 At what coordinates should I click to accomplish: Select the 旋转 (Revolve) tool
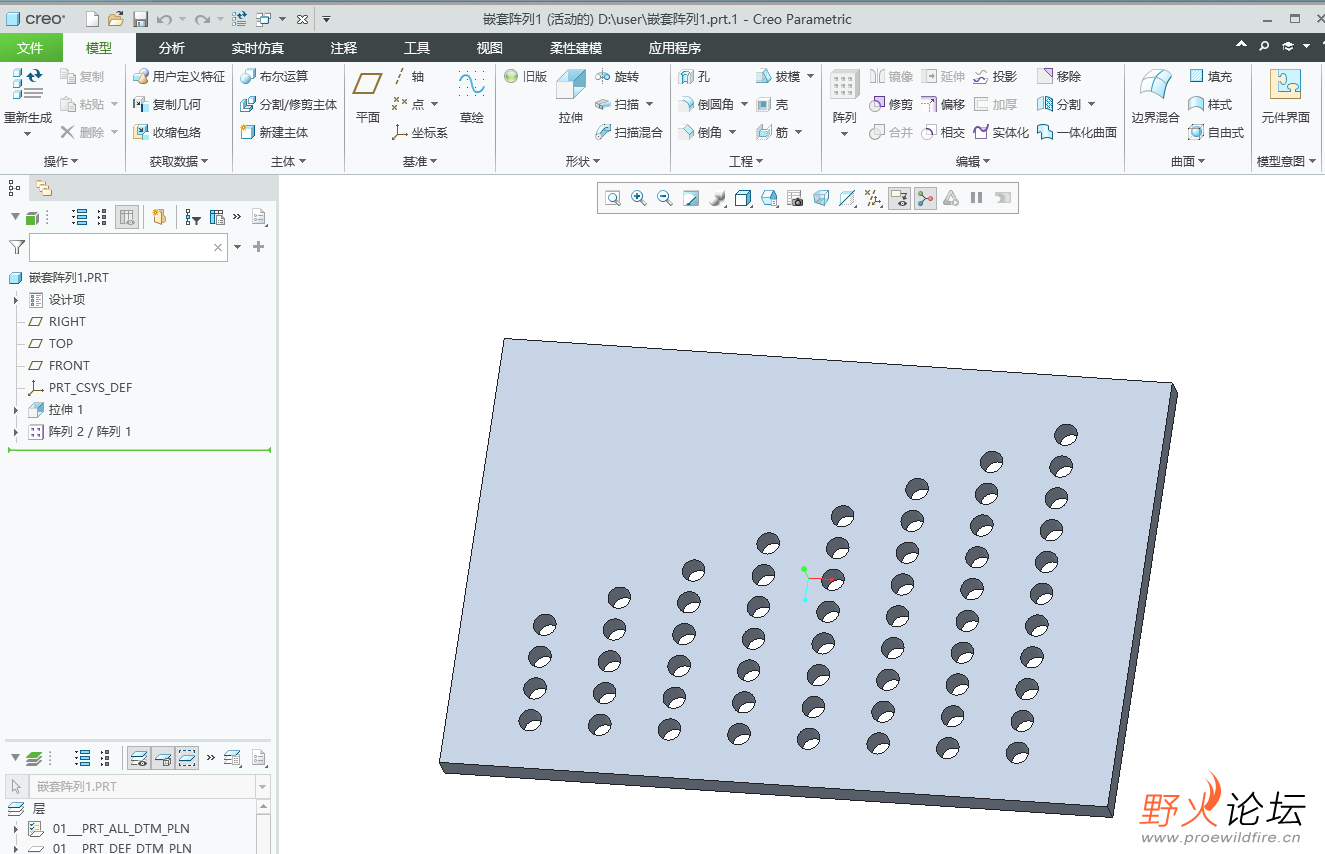click(616, 76)
